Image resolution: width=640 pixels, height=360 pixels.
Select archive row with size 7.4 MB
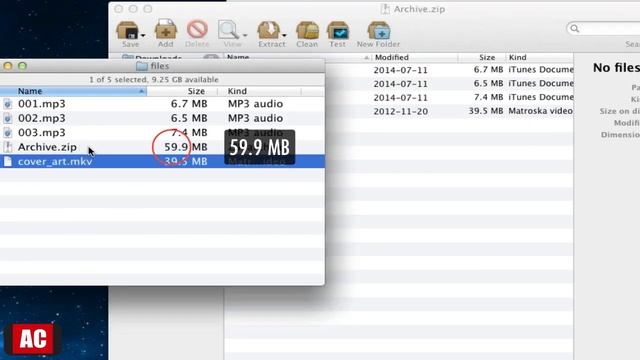coord(449,98)
